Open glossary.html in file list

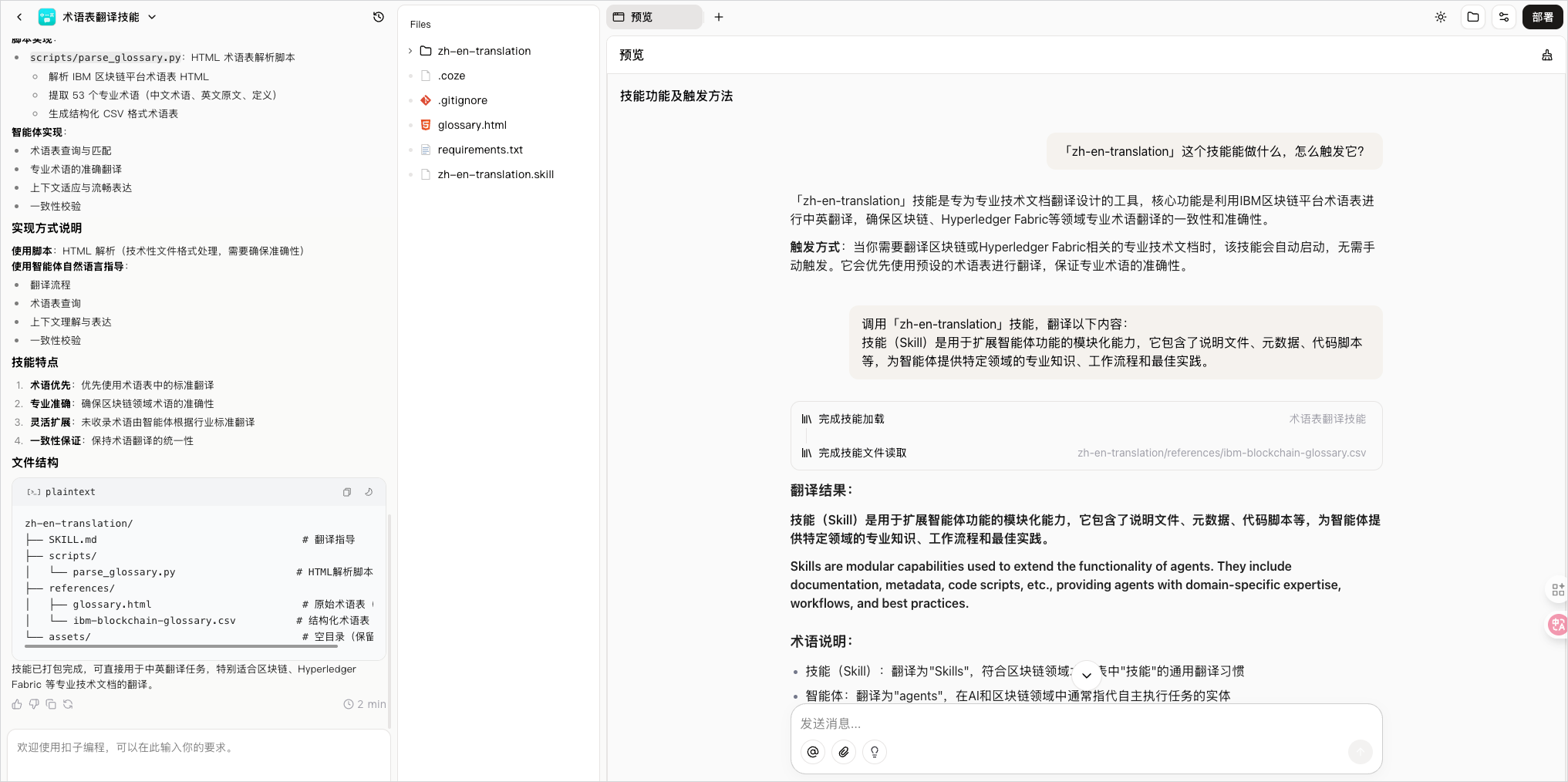472,125
